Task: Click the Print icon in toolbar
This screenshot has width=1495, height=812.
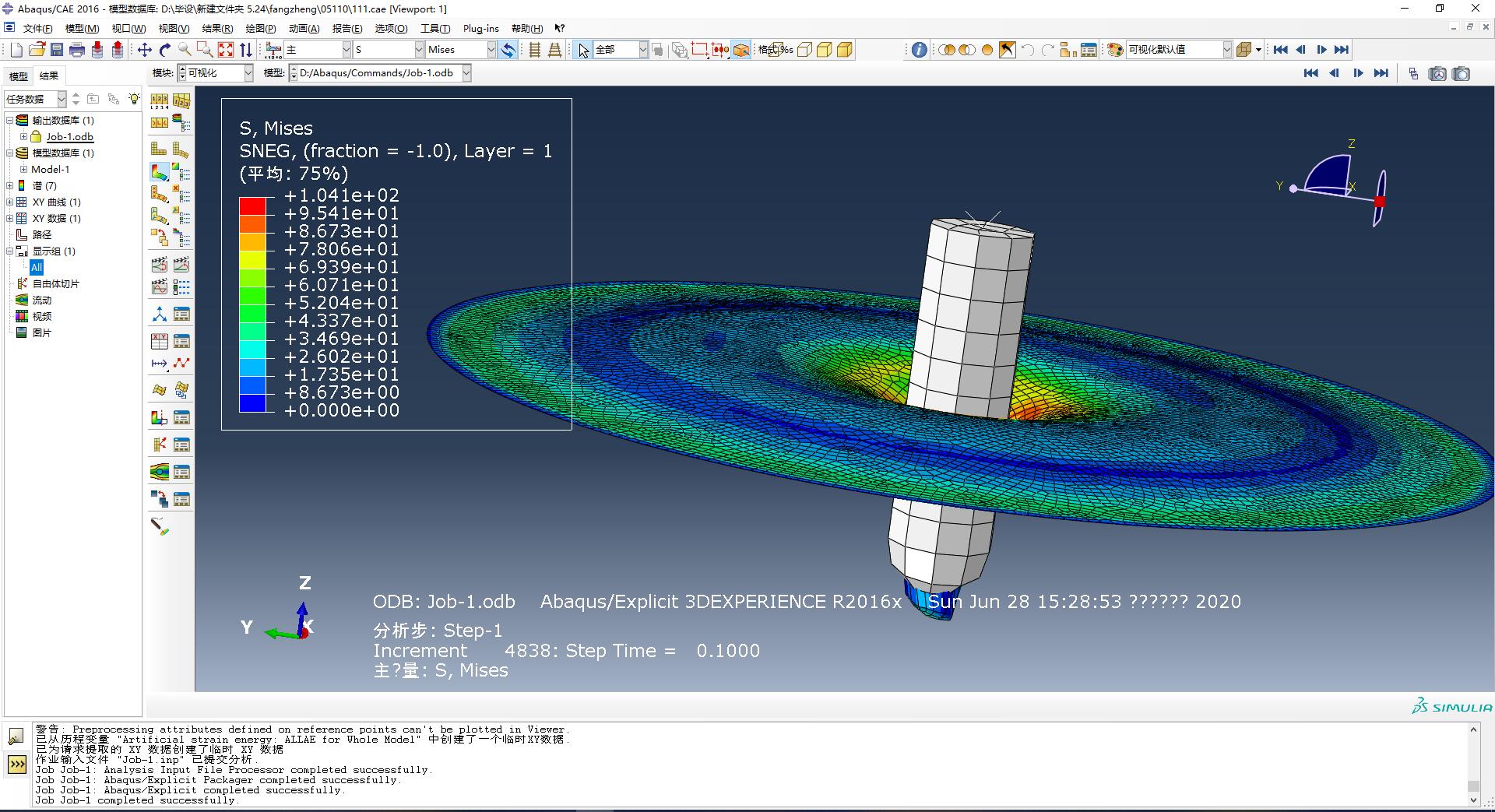Action: [77, 50]
